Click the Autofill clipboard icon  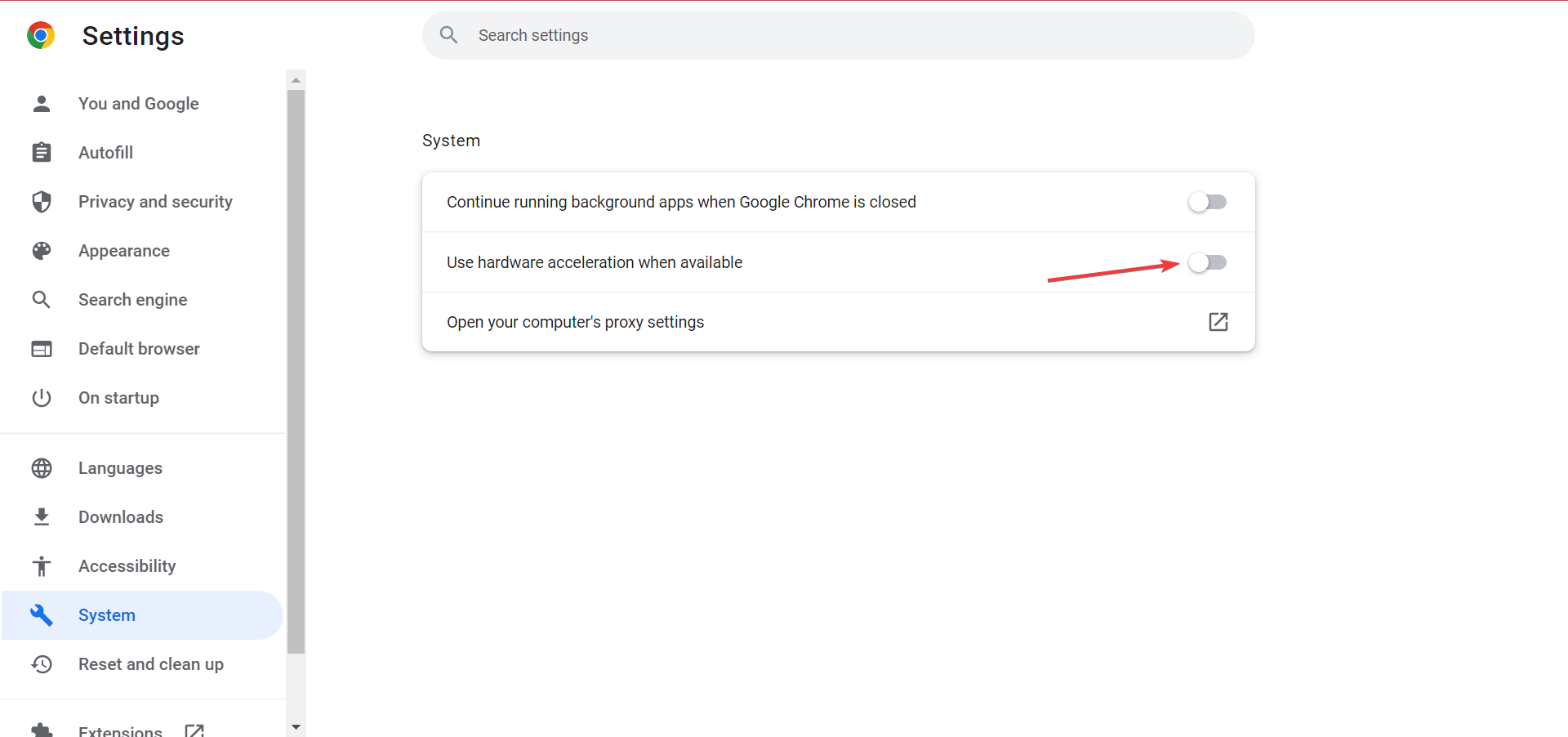(42, 153)
